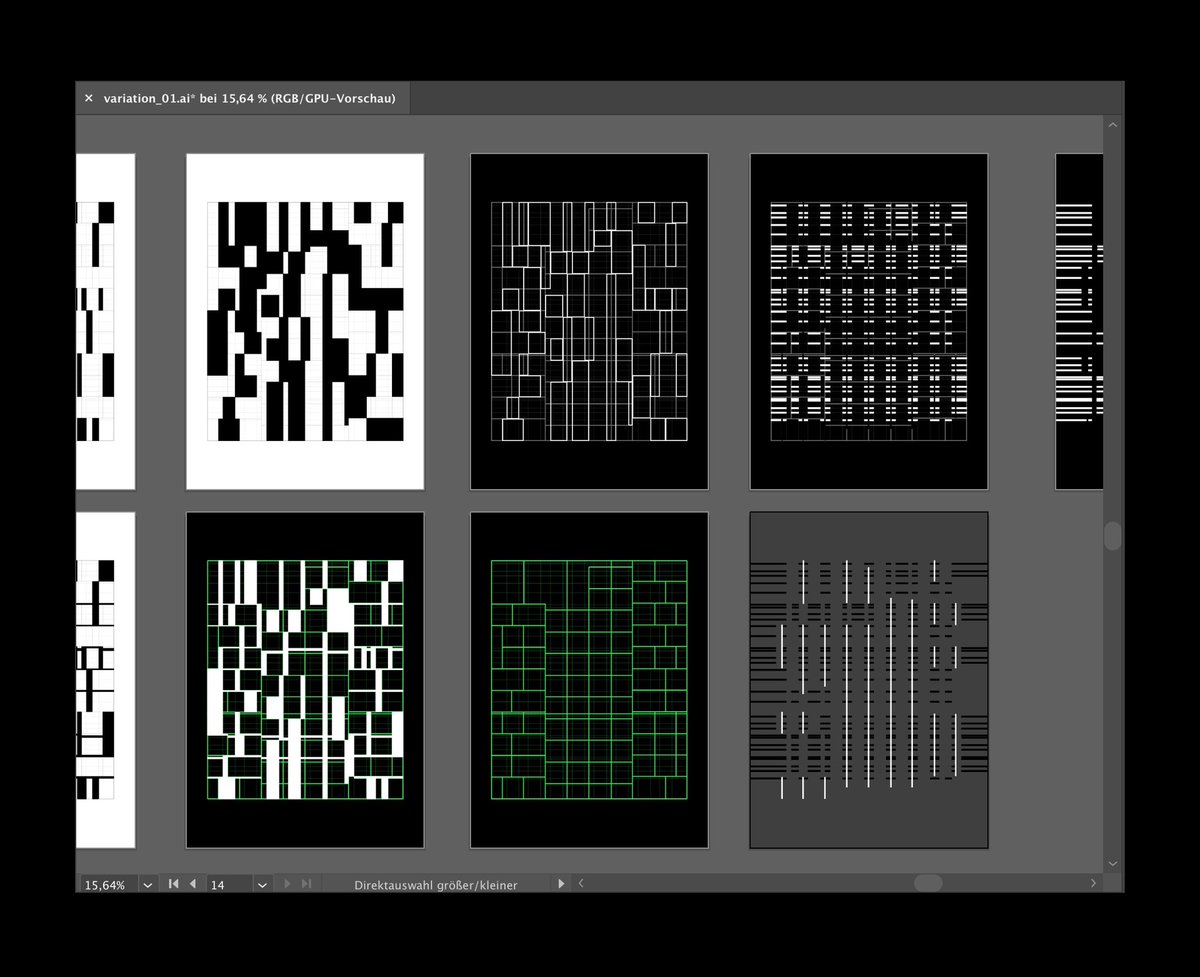Select the artboard with green grid pattern

point(589,678)
